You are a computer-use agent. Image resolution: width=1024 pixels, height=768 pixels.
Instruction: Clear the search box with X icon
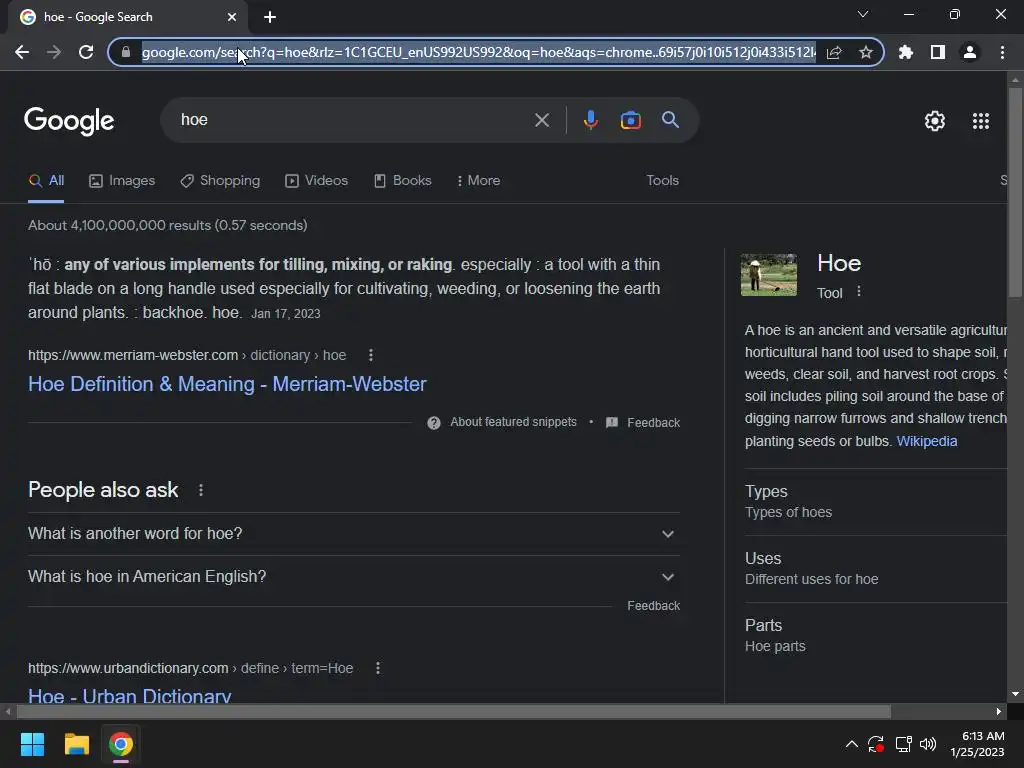(541, 120)
